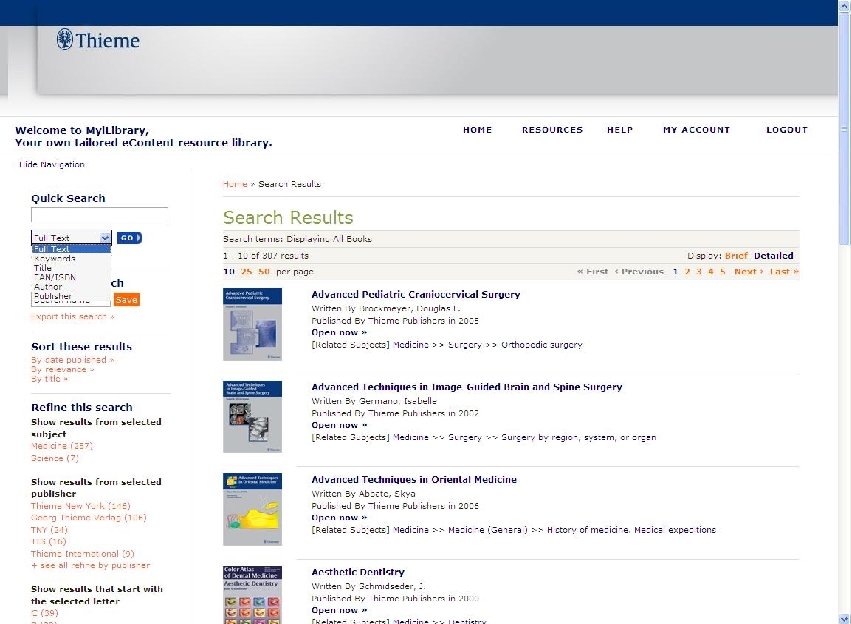Go to results page 3
Image resolution: width=851 pixels, height=624 pixels.
pos(699,271)
